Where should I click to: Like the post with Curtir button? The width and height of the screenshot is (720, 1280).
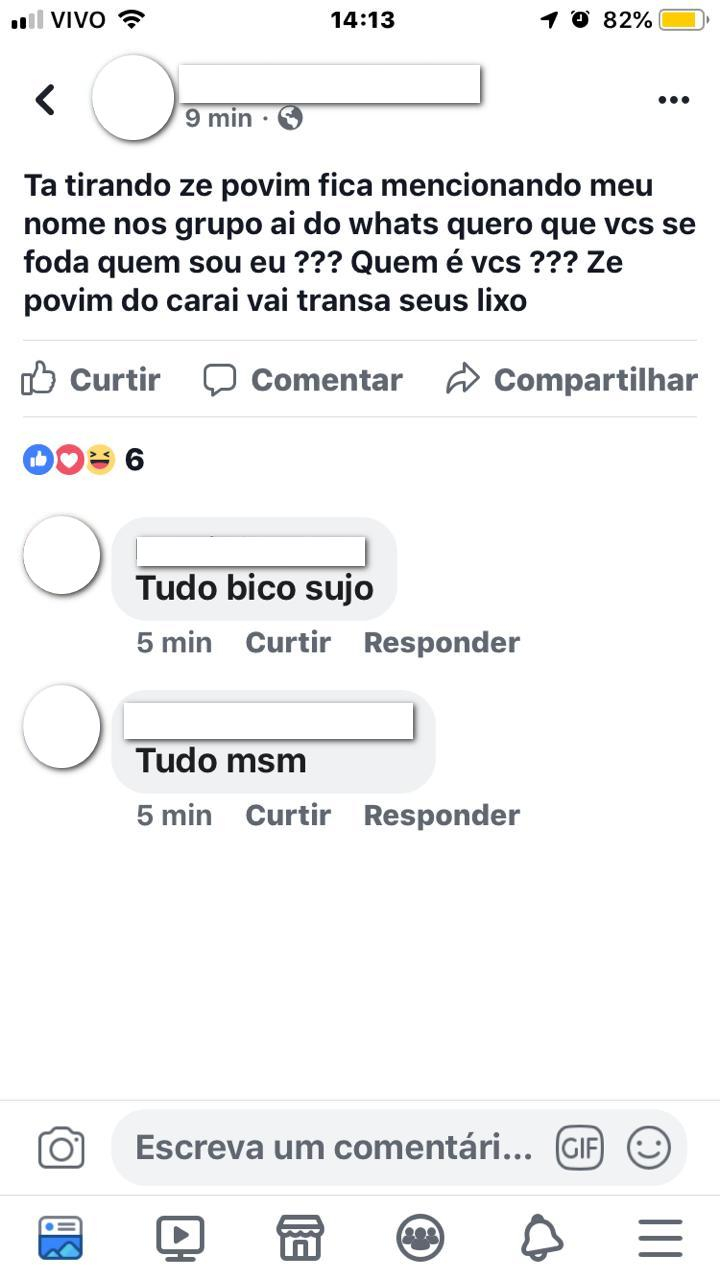pos(91,379)
